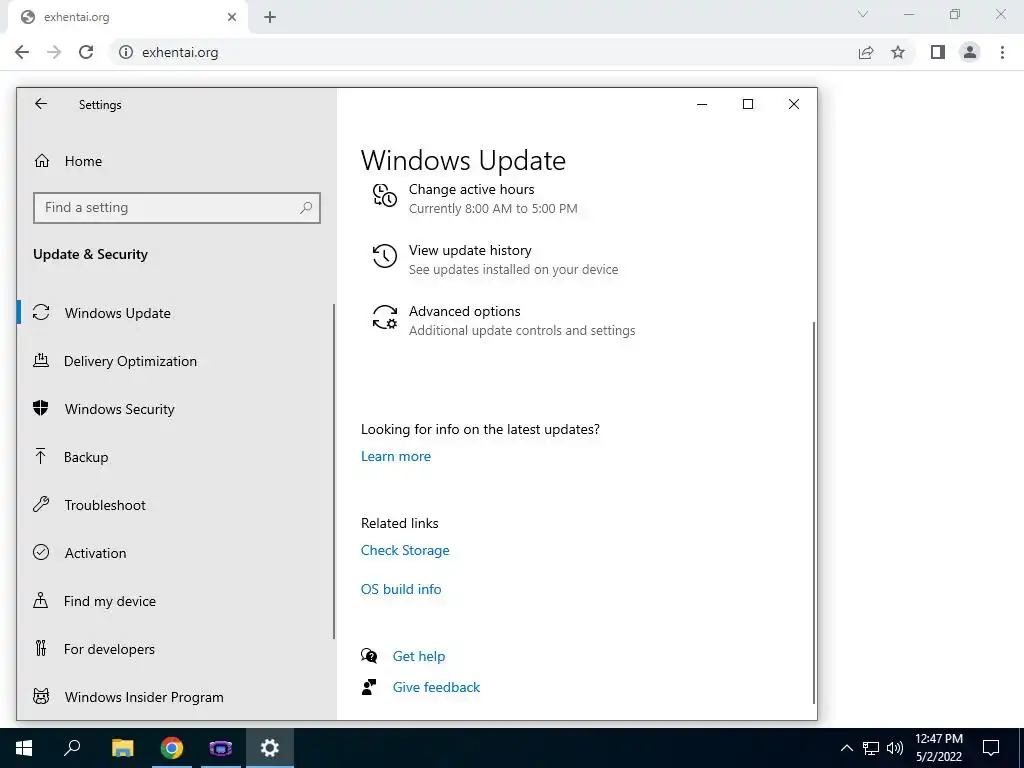The image size is (1024, 768).
Task: Click the Home house icon
Action: click(x=42, y=161)
